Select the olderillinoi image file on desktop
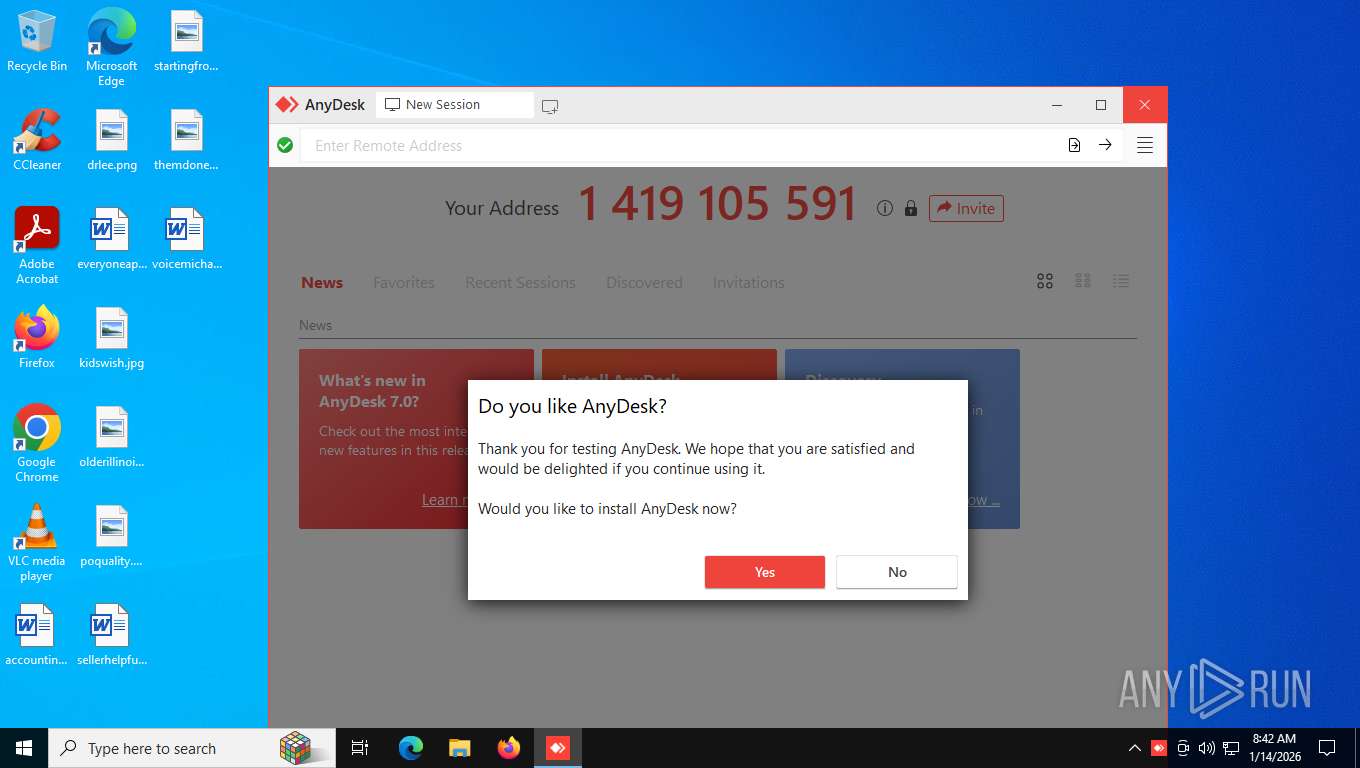Image resolution: width=1360 pixels, height=768 pixels. click(x=111, y=437)
